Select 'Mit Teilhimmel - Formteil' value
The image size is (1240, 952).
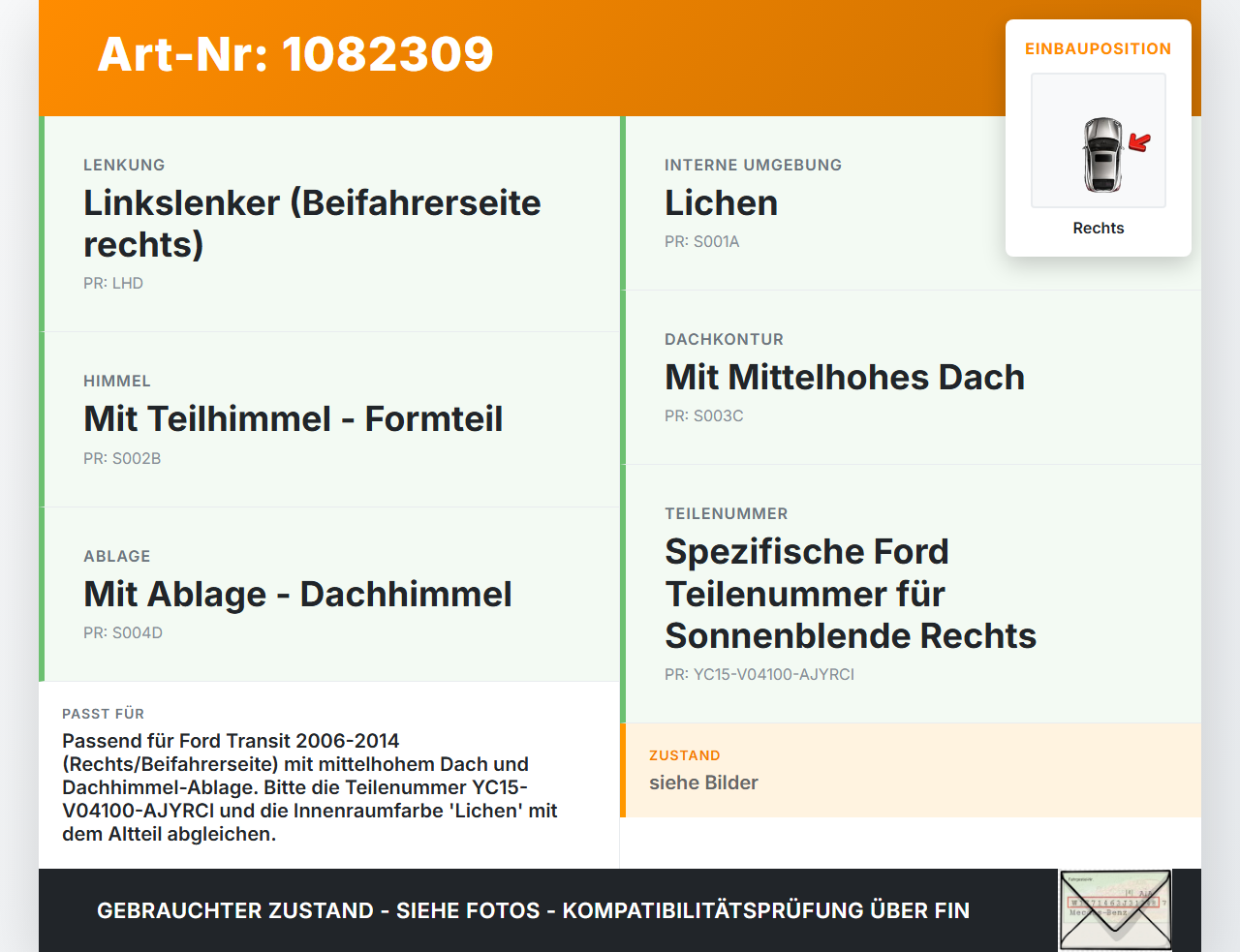point(294,419)
